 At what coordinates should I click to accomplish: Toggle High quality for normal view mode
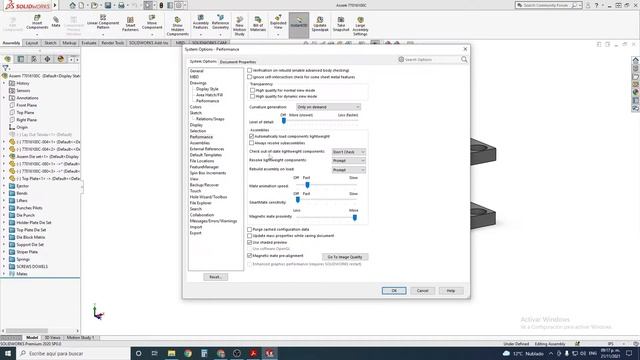[x=252, y=90]
